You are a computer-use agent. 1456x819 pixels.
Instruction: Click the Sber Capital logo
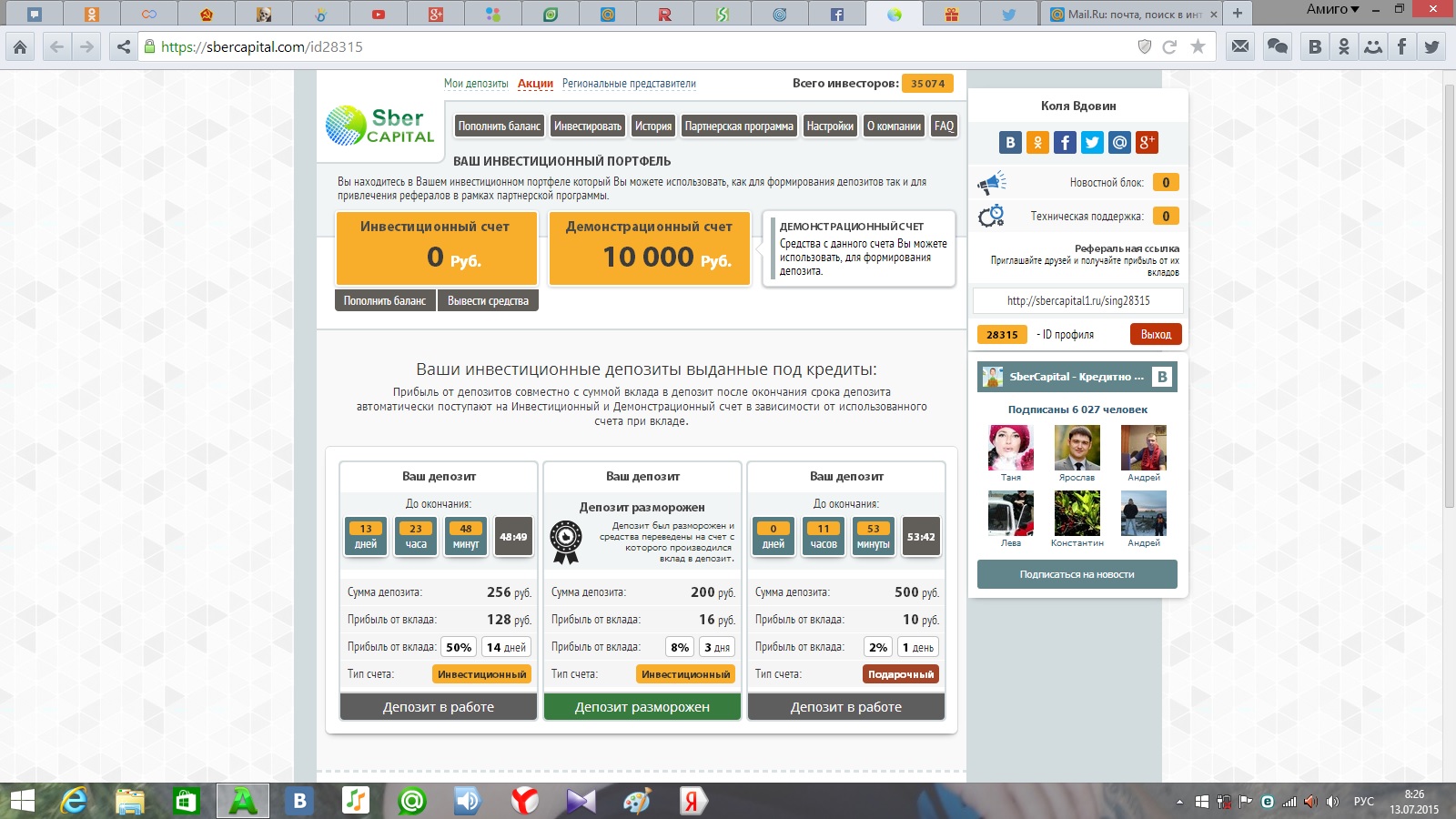click(x=380, y=126)
